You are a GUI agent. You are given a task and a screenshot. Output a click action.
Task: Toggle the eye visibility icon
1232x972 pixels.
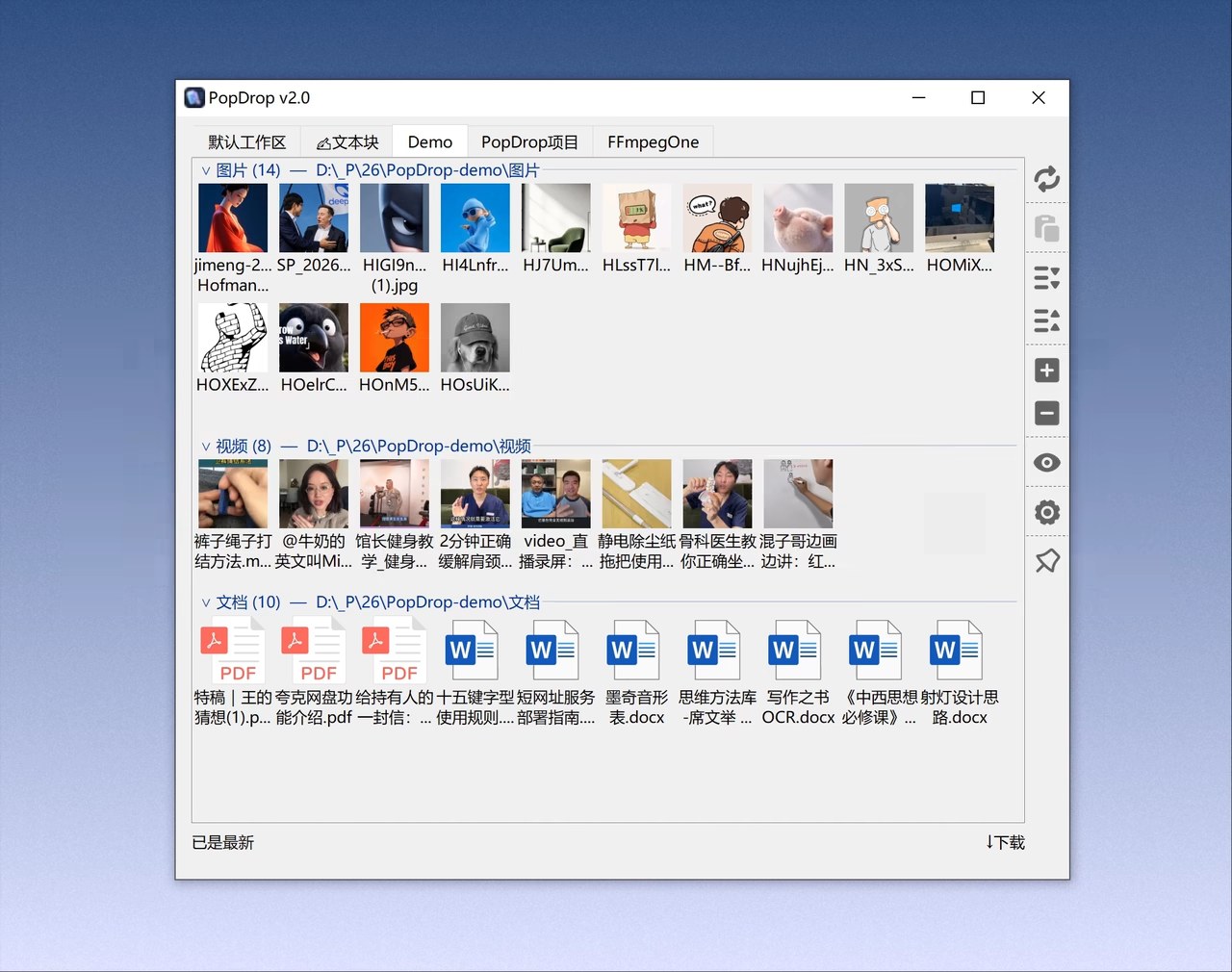coord(1047,463)
